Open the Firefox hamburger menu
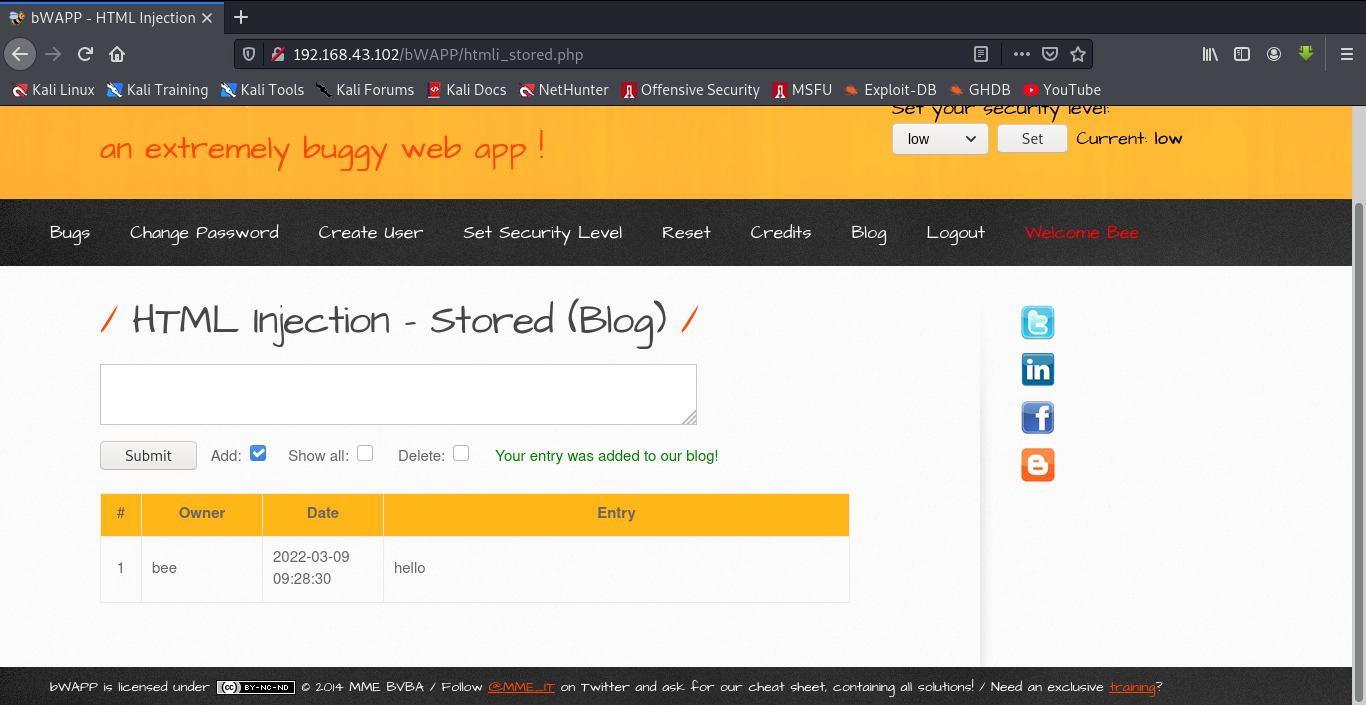The height and width of the screenshot is (705, 1366). (1346, 54)
